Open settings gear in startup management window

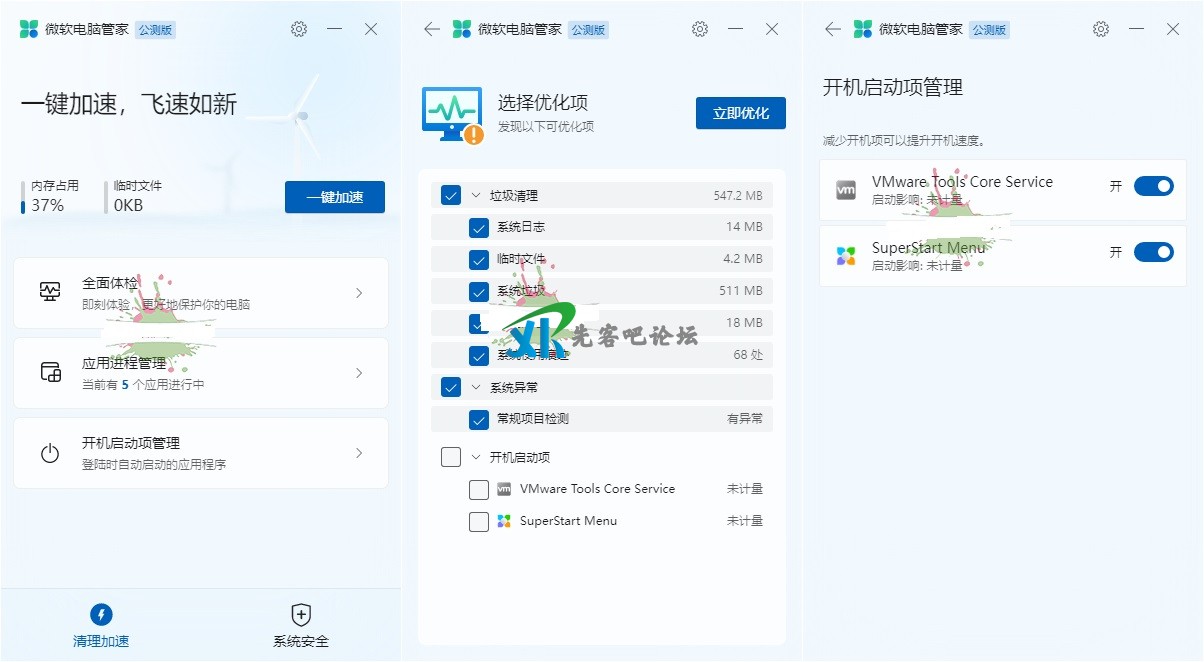[1101, 29]
